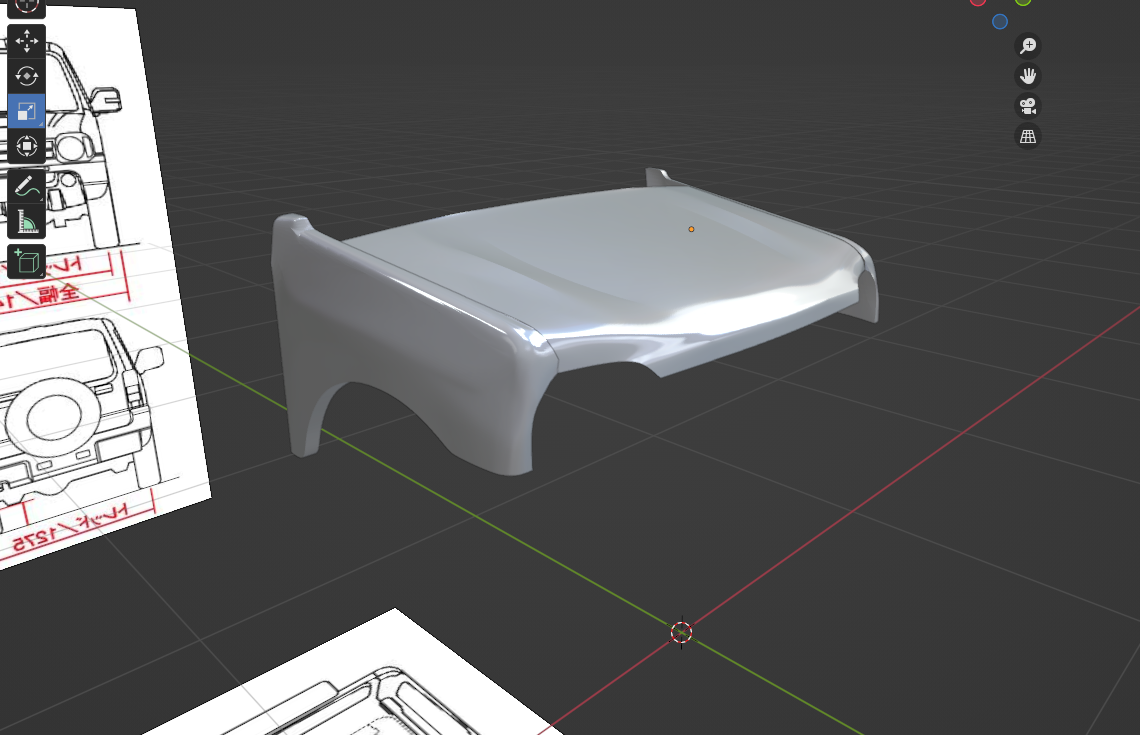Select the Annotate pencil tool
The height and width of the screenshot is (735, 1140).
tap(27, 187)
